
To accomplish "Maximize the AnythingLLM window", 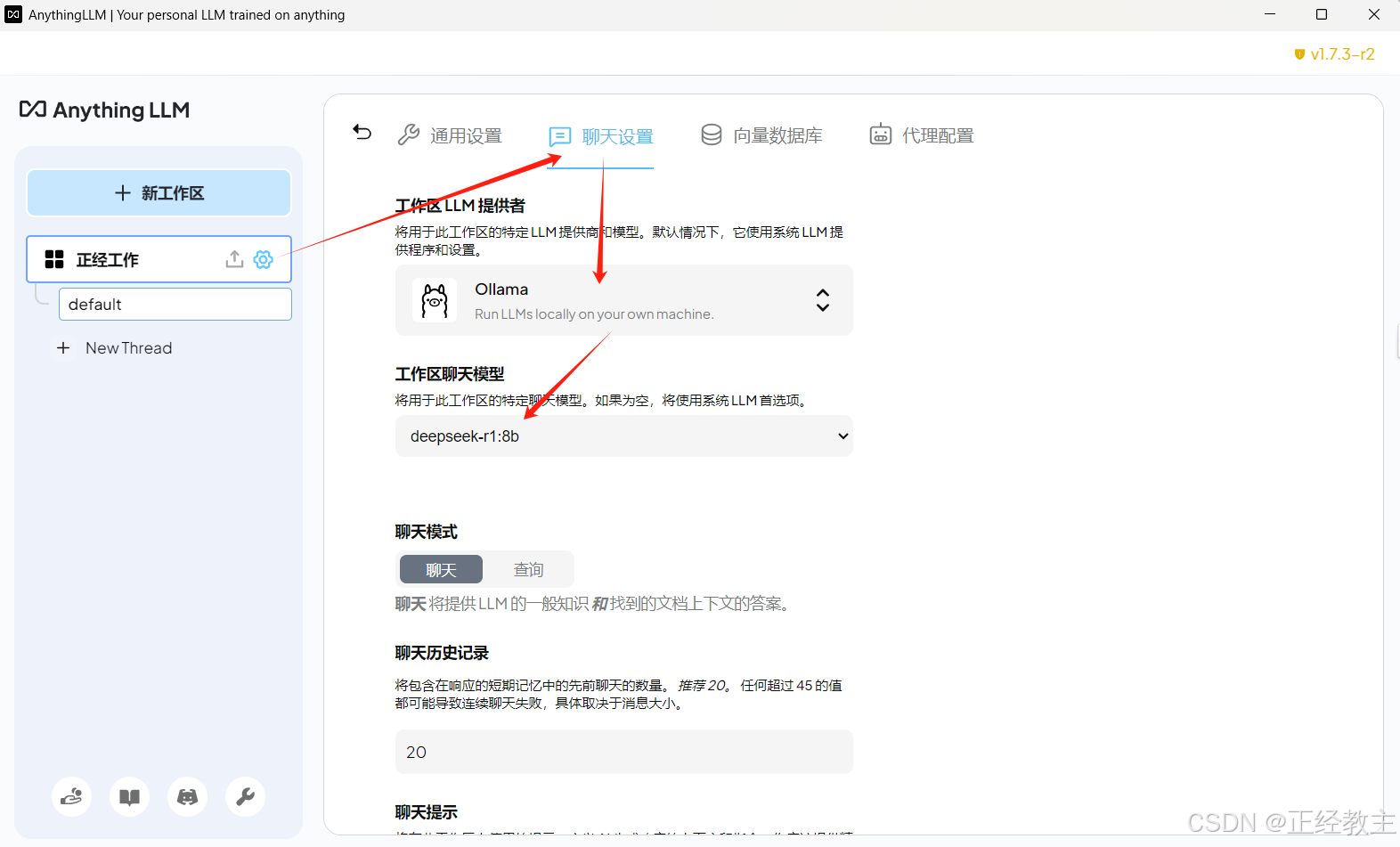I will [x=1322, y=14].
